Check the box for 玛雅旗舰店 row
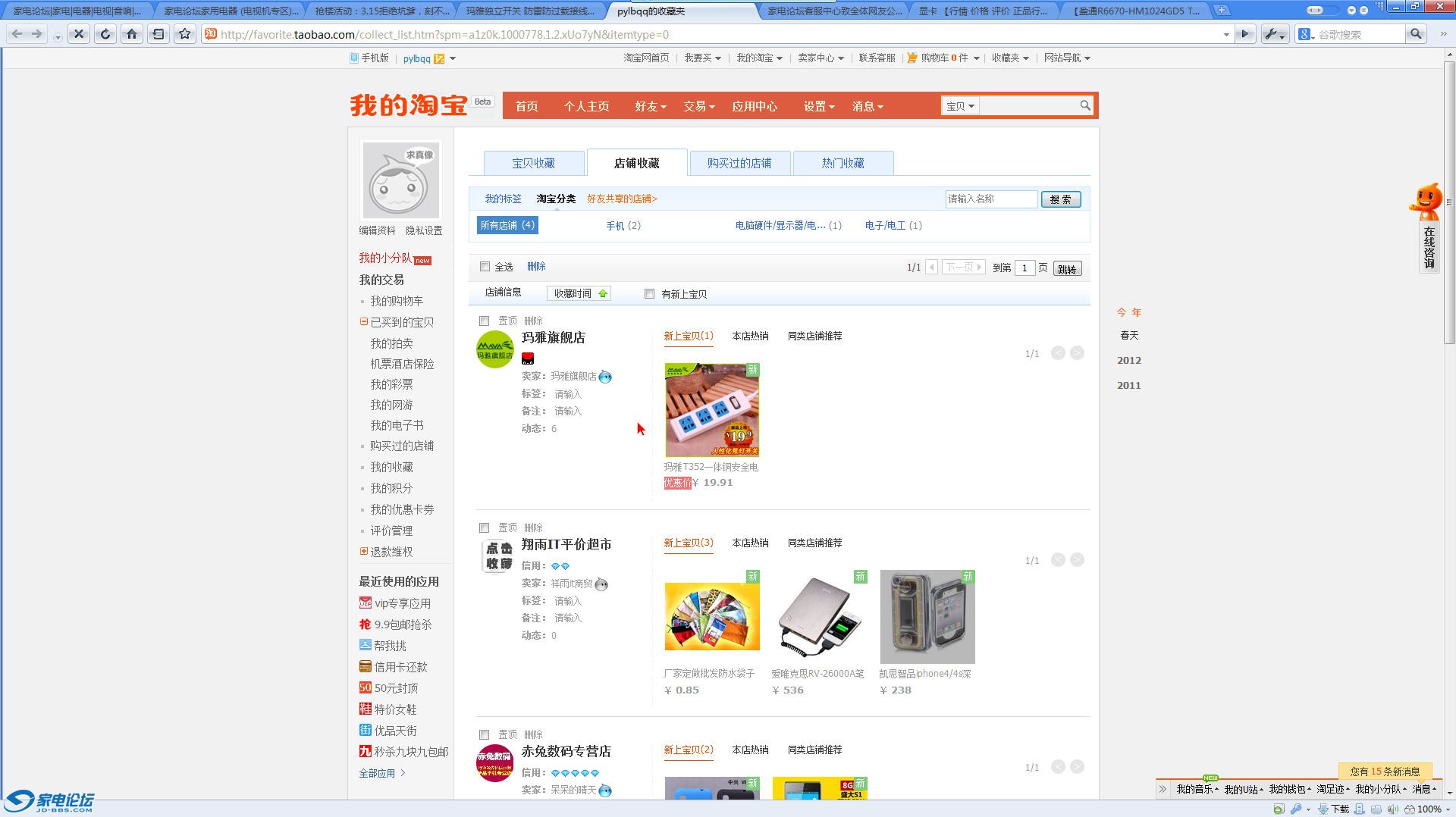The width and height of the screenshot is (1456, 817). (484, 321)
